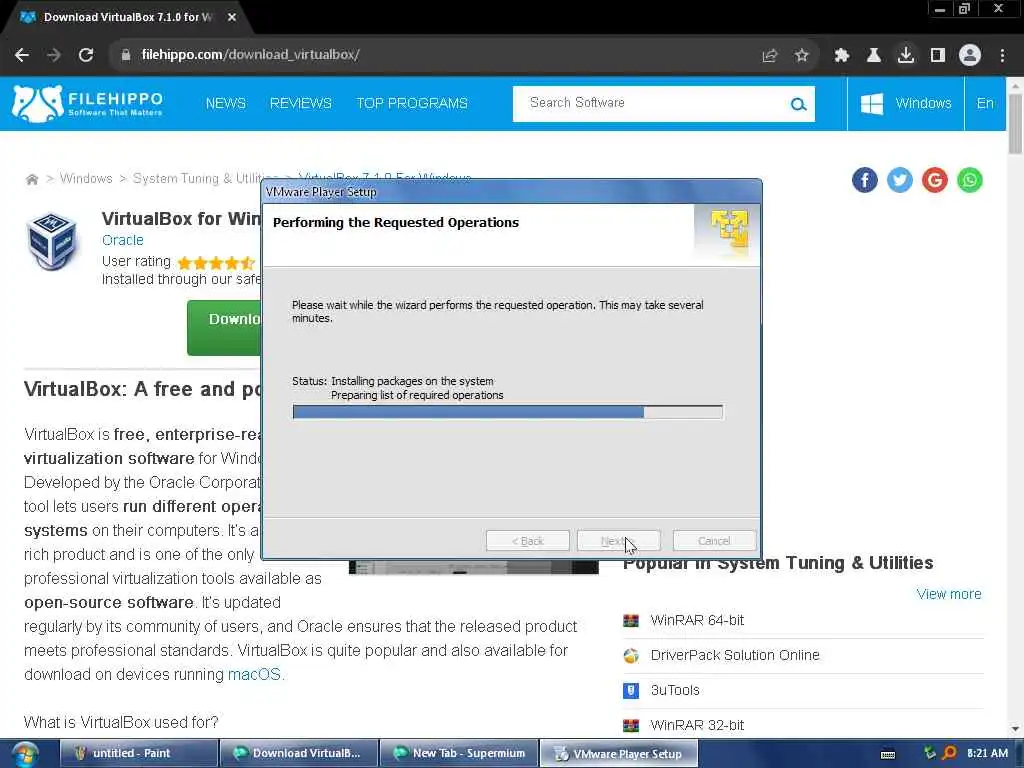Switch to Download VirtualB... taskbar item
Viewport: 1024px width, 768px height.
click(x=299, y=754)
